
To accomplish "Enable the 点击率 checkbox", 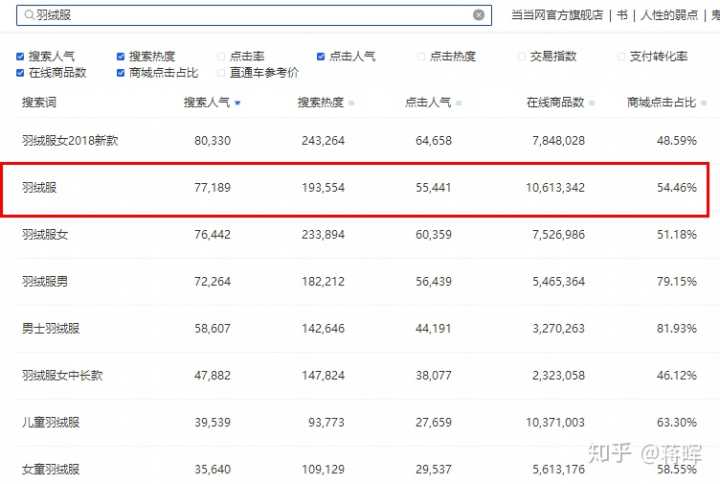I will tap(221, 56).
